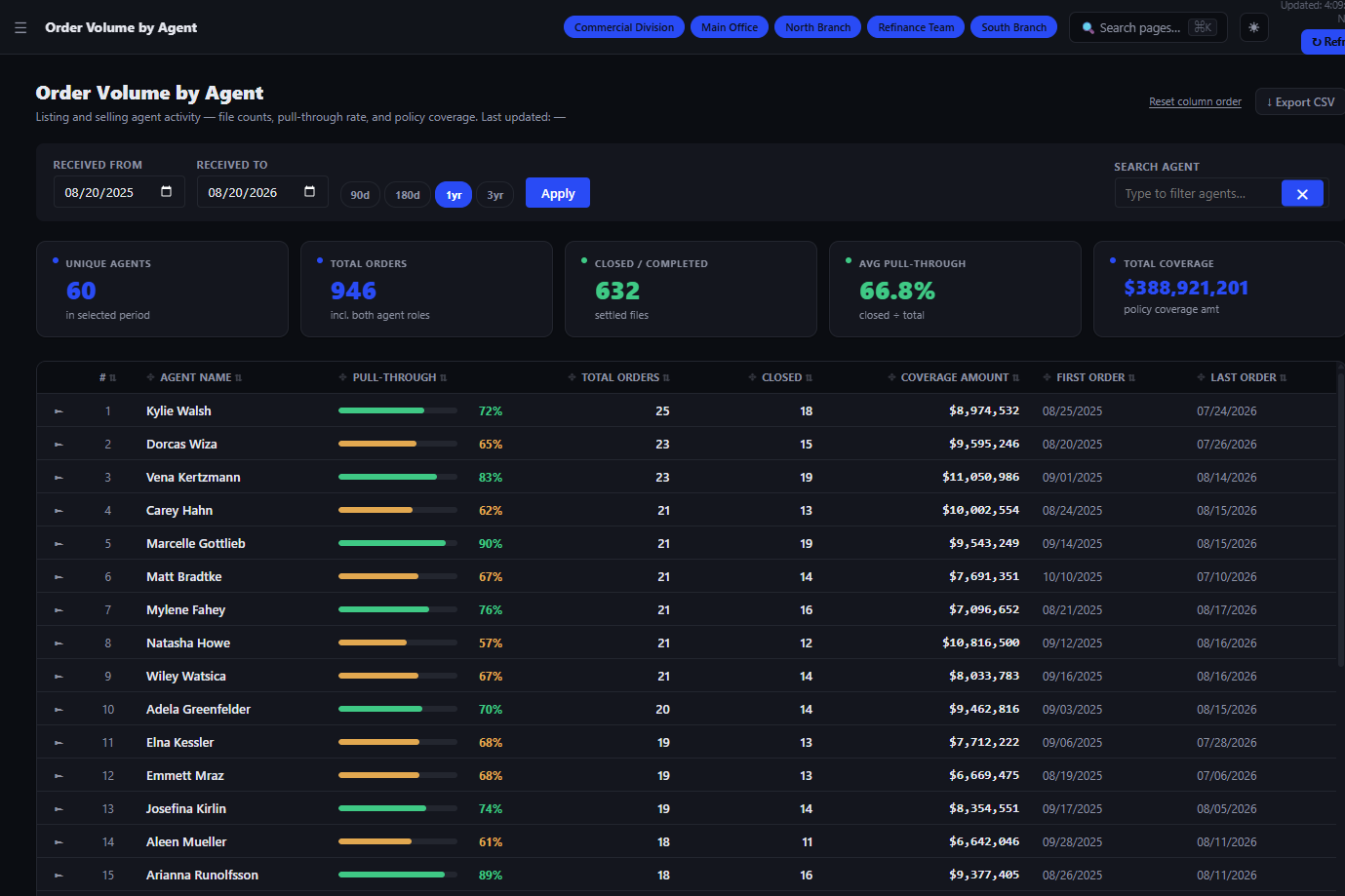Expand the Elna Kessler row
The width and height of the screenshot is (1345, 896).
(58, 742)
